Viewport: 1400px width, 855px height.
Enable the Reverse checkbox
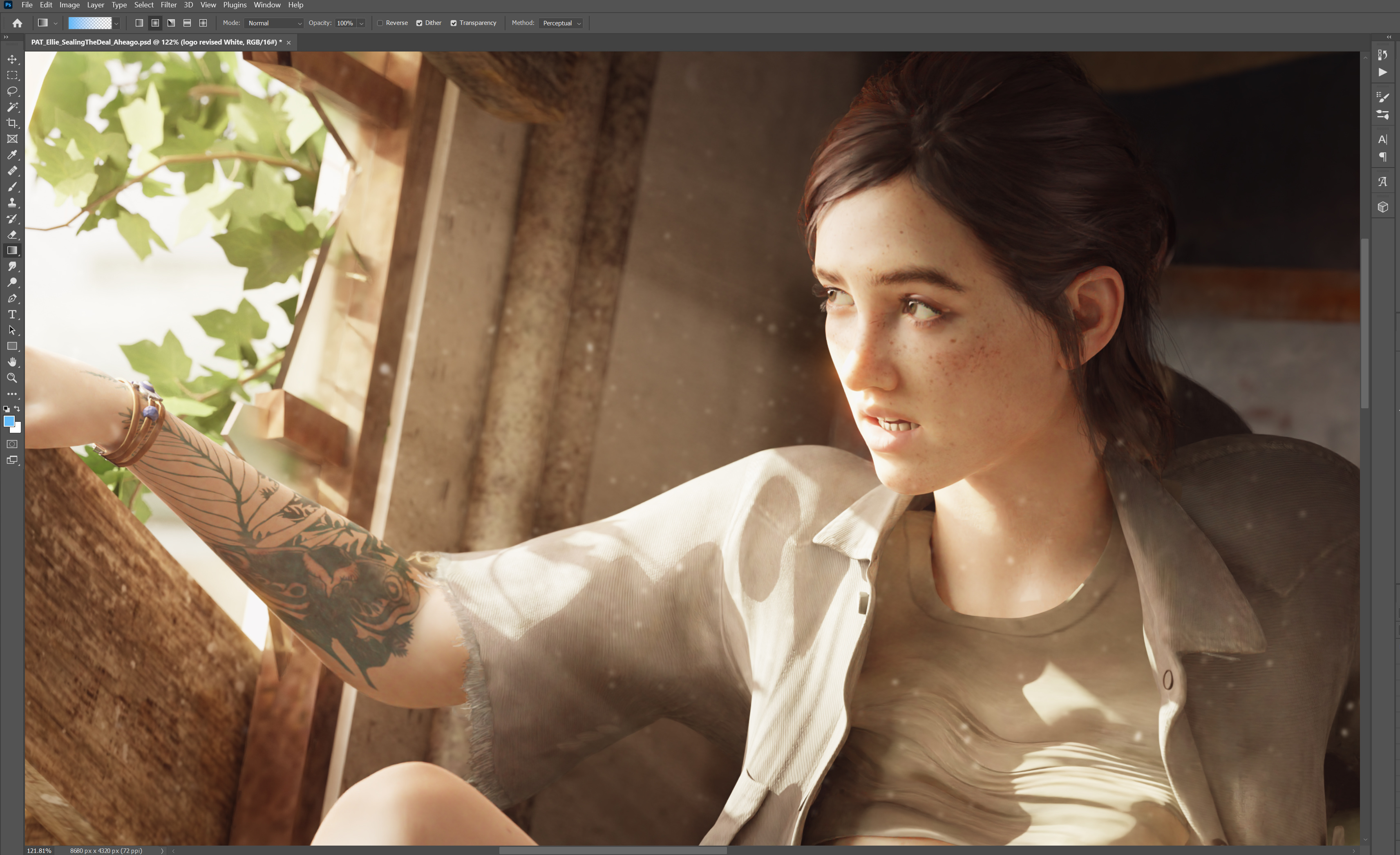click(380, 23)
